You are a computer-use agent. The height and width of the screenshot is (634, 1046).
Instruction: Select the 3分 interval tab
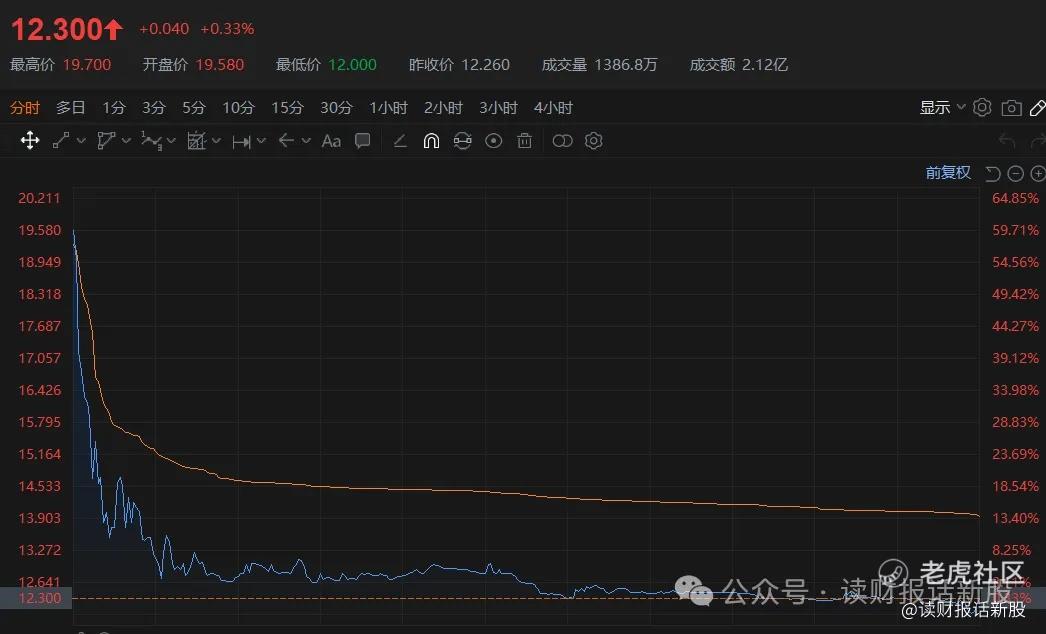pyautogui.click(x=153, y=107)
